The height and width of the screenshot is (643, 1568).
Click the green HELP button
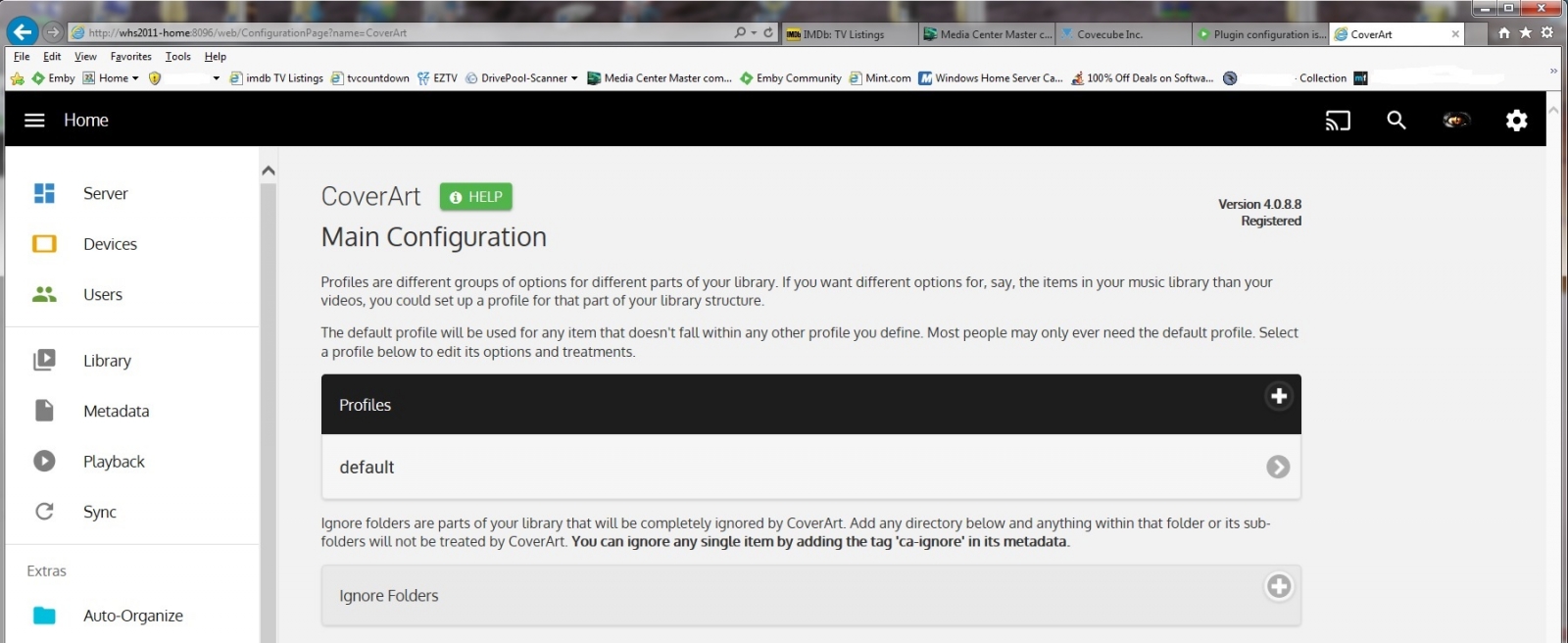pyautogui.click(x=475, y=197)
